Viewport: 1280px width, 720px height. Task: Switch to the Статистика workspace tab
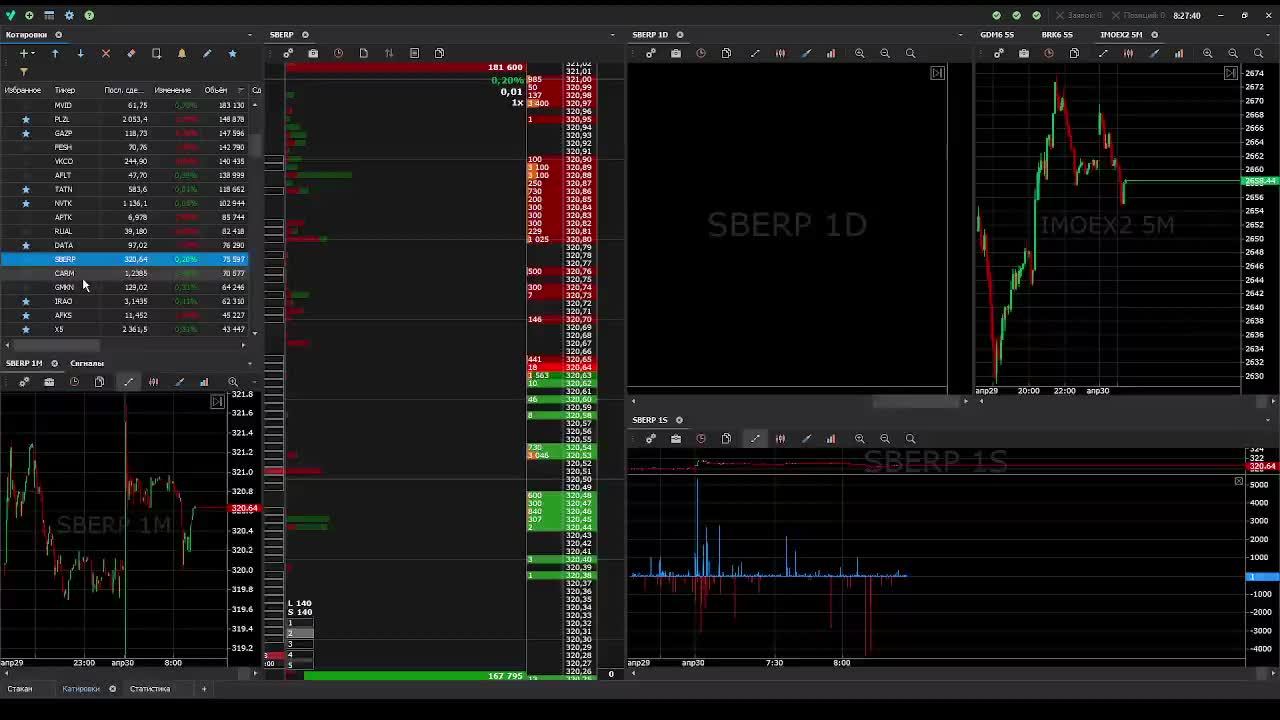(150, 689)
